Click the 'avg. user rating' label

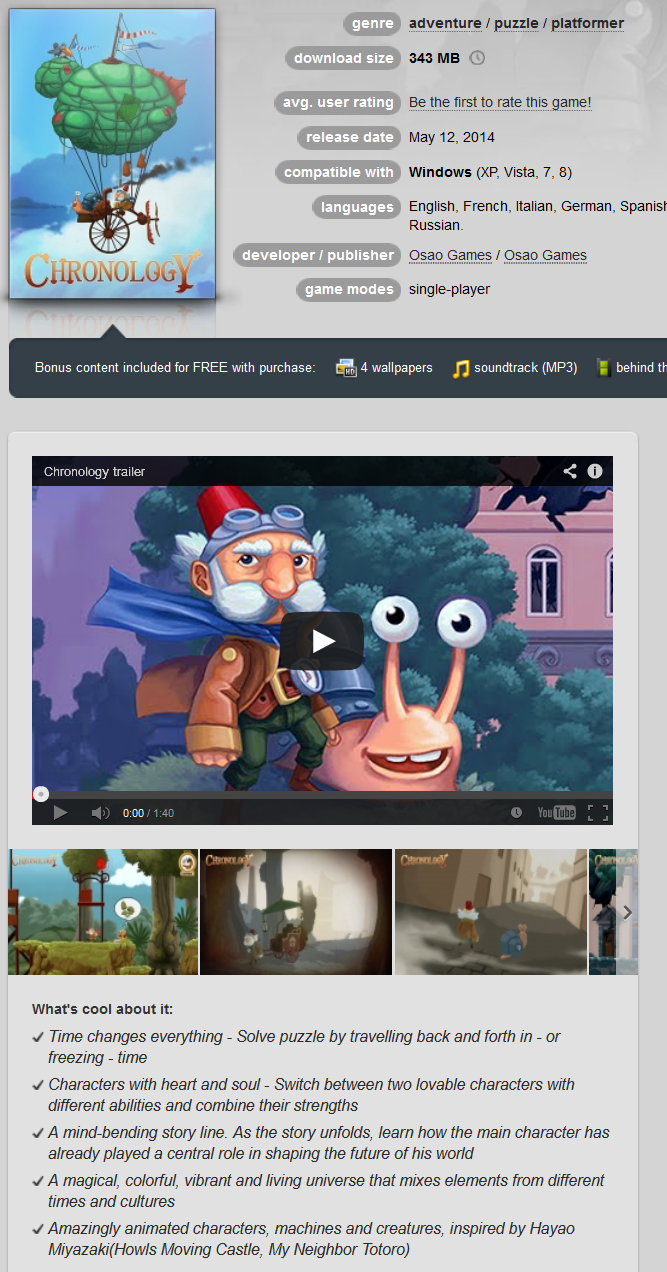[337, 102]
